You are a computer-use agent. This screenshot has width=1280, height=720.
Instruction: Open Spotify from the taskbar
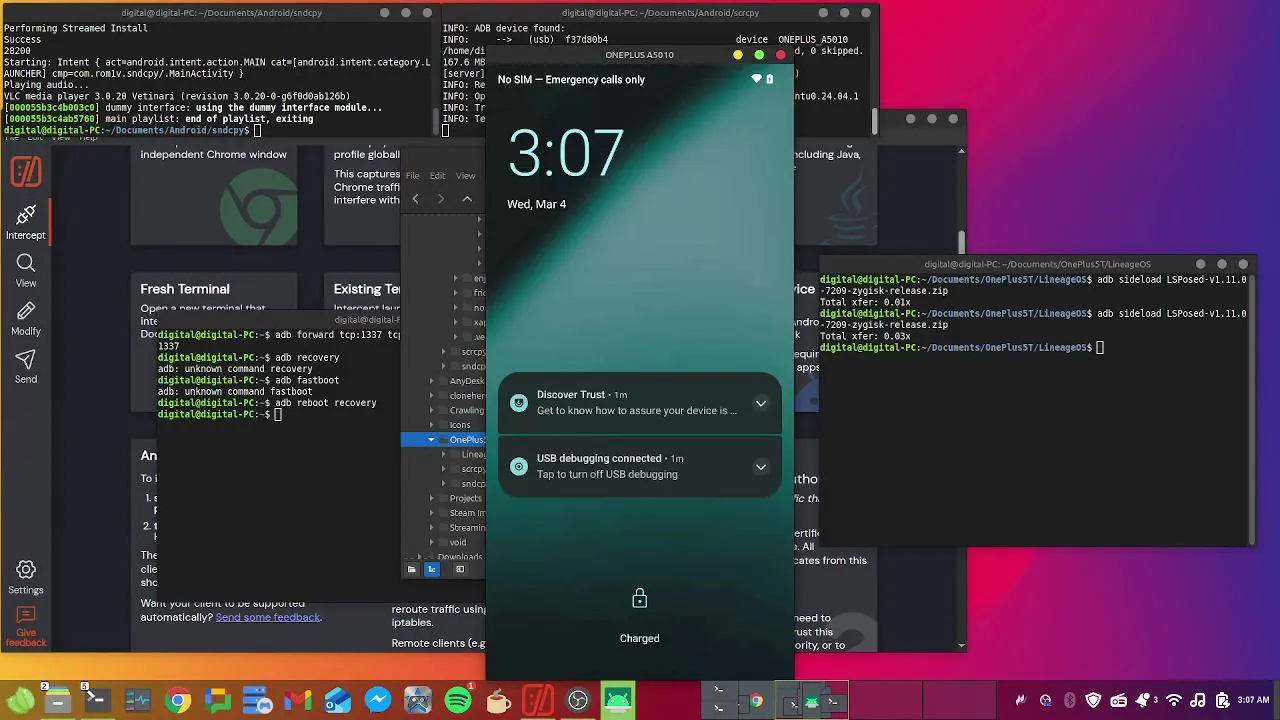(x=458, y=700)
